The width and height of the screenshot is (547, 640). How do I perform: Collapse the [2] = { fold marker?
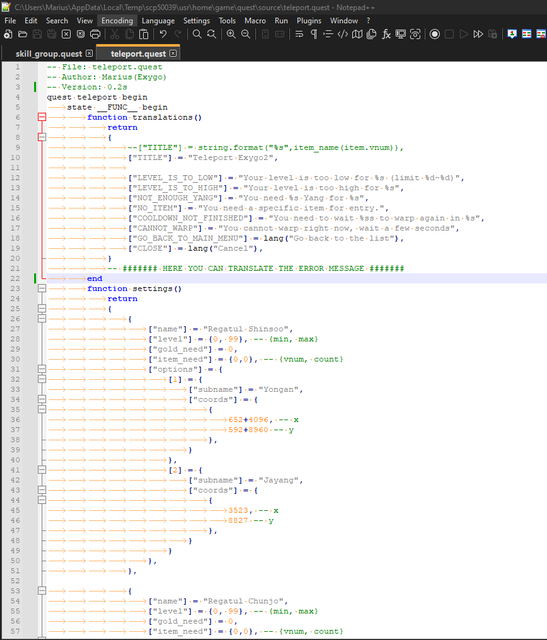pyautogui.click(x=42, y=470)
